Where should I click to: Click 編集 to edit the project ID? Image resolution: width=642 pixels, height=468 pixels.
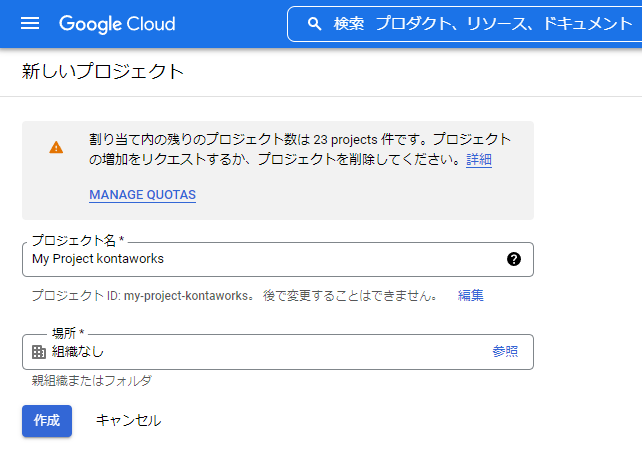[x=470, y=295]
